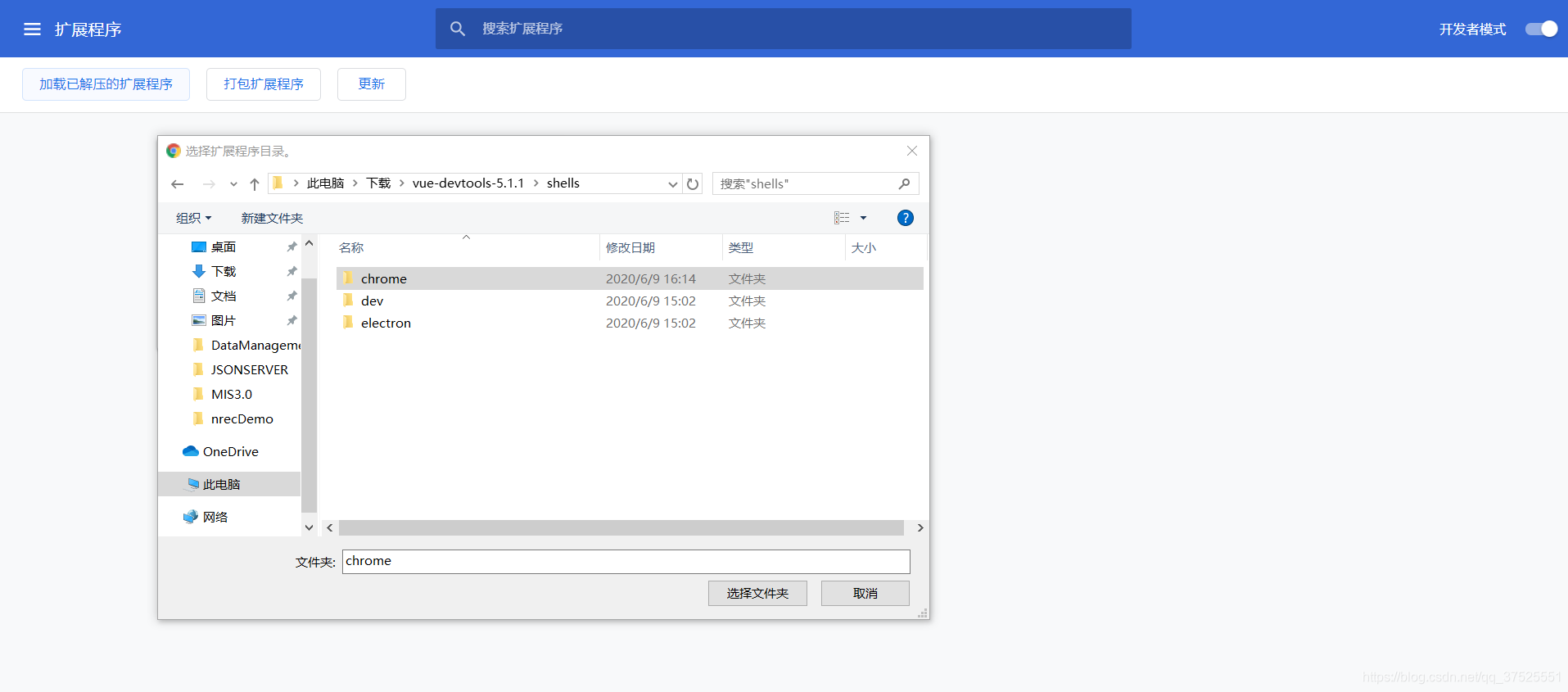This screenshot has height=692, width=1568.
Task: Click the pin icon beside 文档
Action: tap(291, 296)
